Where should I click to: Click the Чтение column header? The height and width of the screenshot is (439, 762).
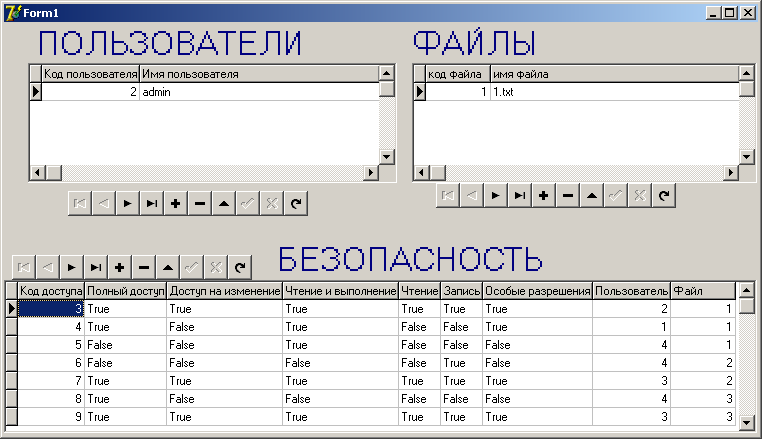419,291
